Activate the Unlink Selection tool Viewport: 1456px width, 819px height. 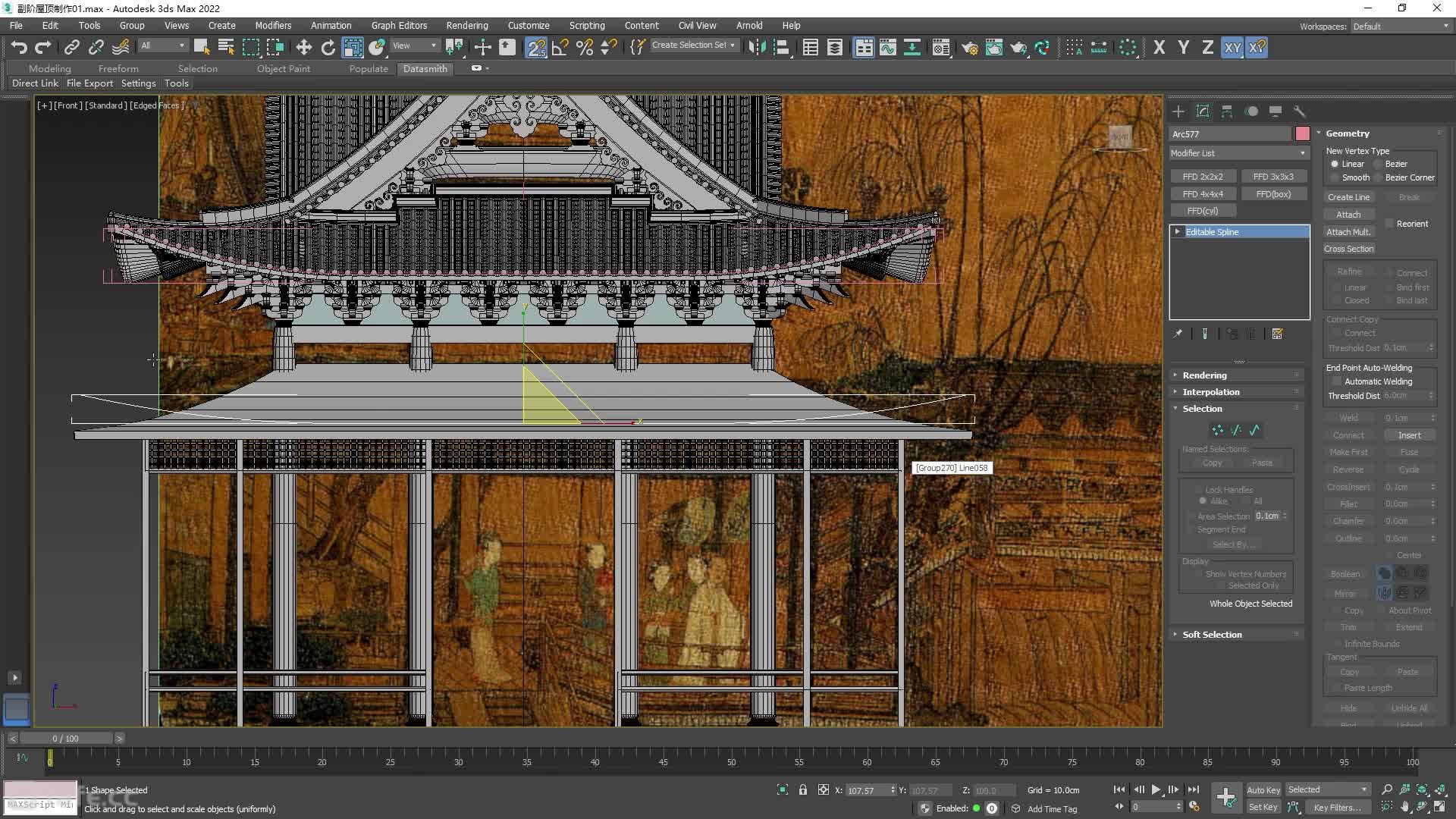[96, 47]
